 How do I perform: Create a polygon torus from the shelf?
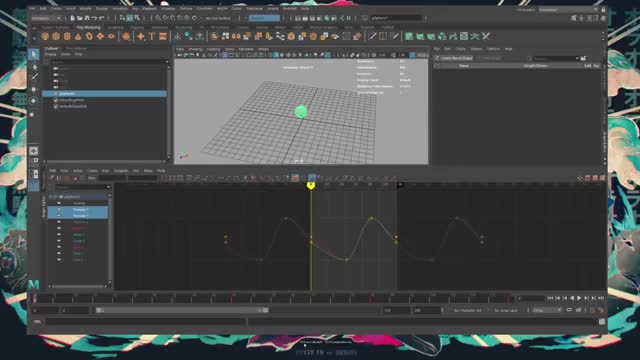89,36
